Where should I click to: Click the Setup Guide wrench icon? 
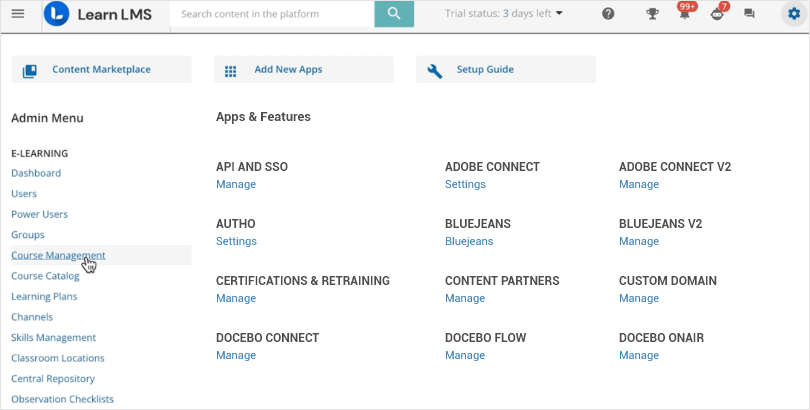click(435, 71)
